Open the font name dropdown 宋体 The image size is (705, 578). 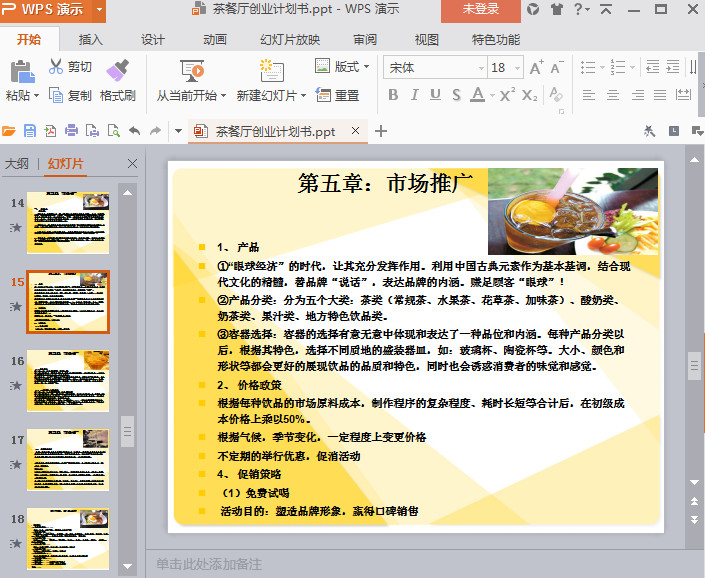(x=482, y=68)
